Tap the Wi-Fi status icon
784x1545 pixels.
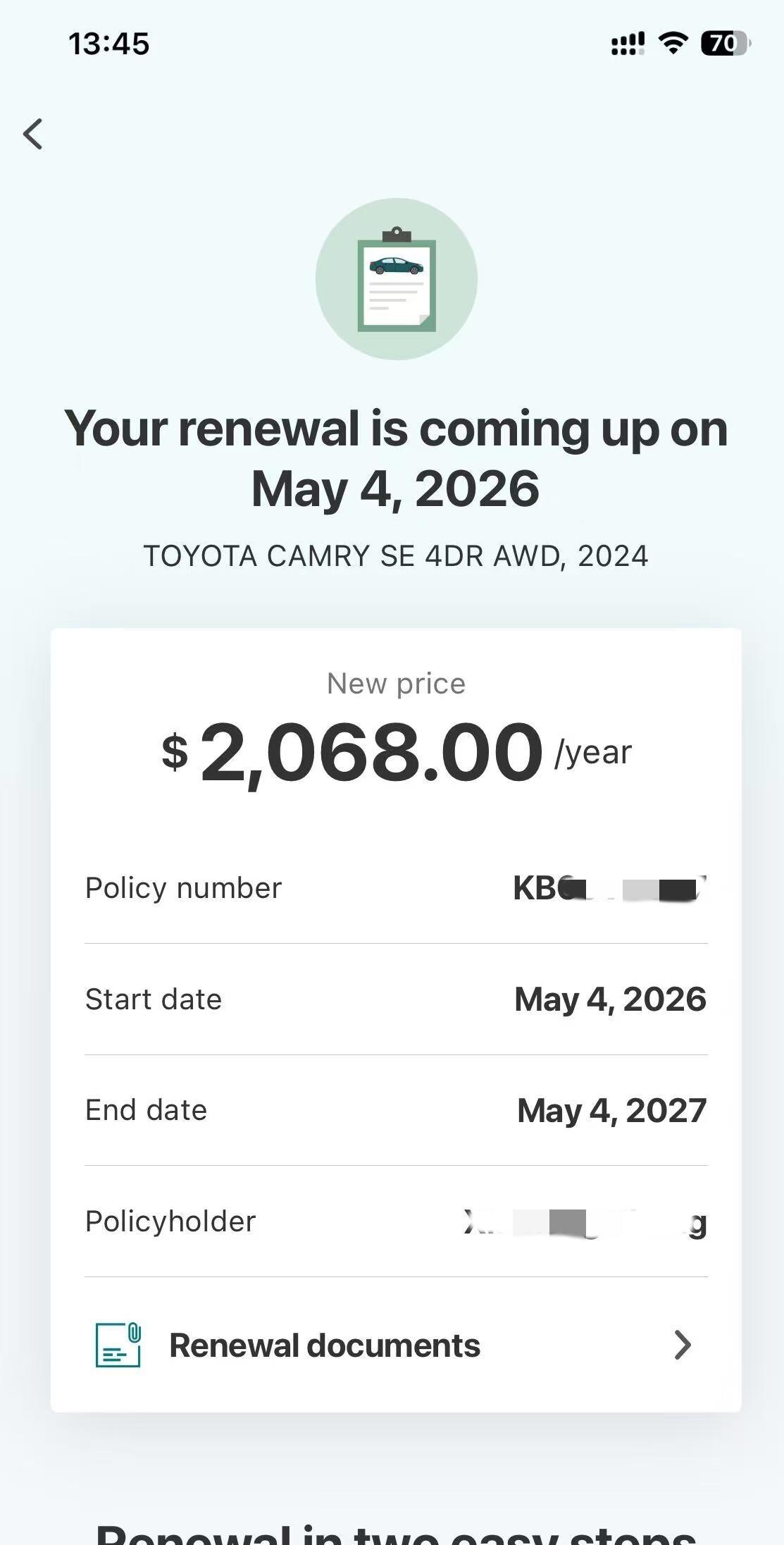coord(673,44)
